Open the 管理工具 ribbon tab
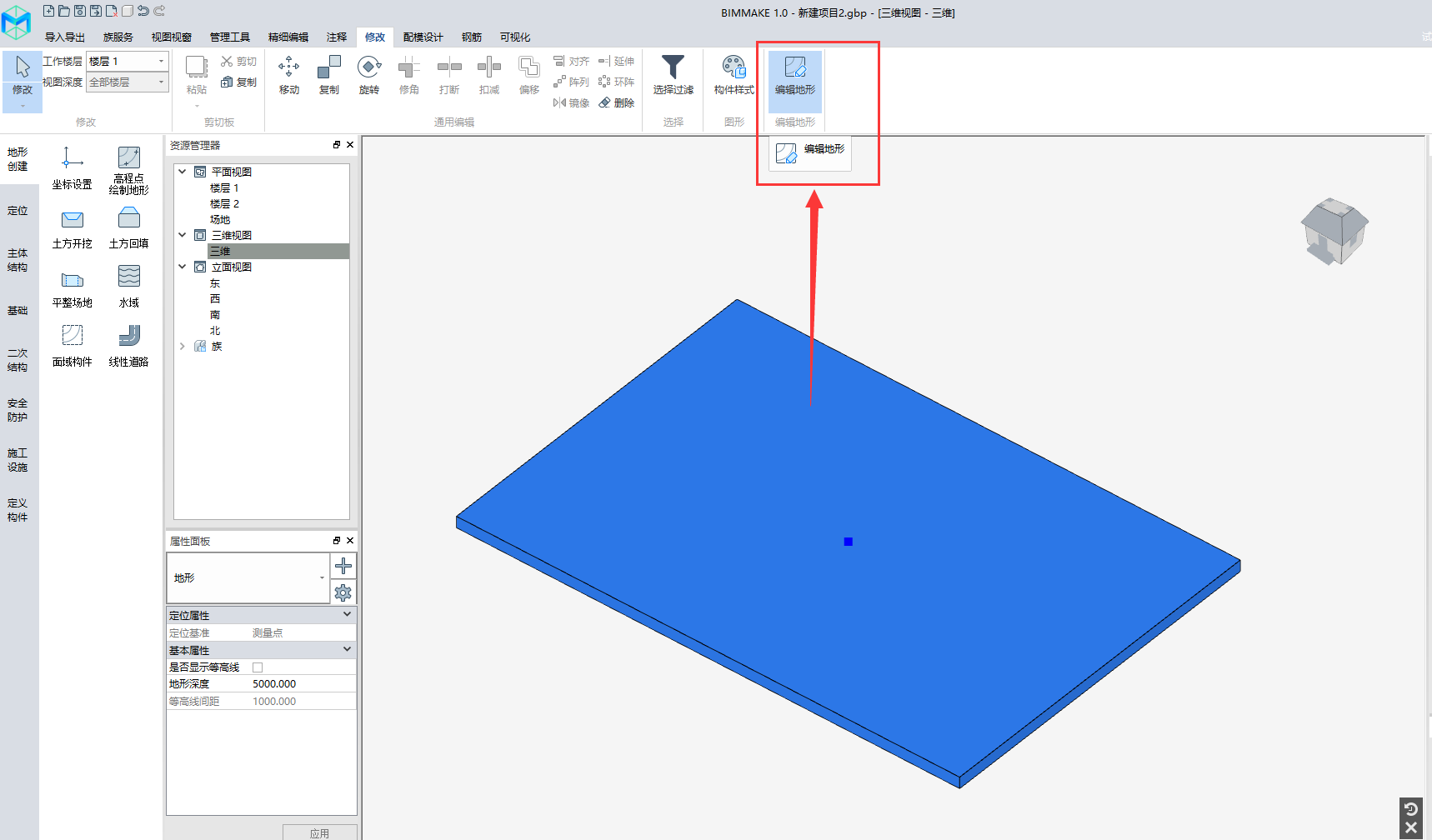Viewport: 1432px width, 840px height. click(x=230, y=37)
